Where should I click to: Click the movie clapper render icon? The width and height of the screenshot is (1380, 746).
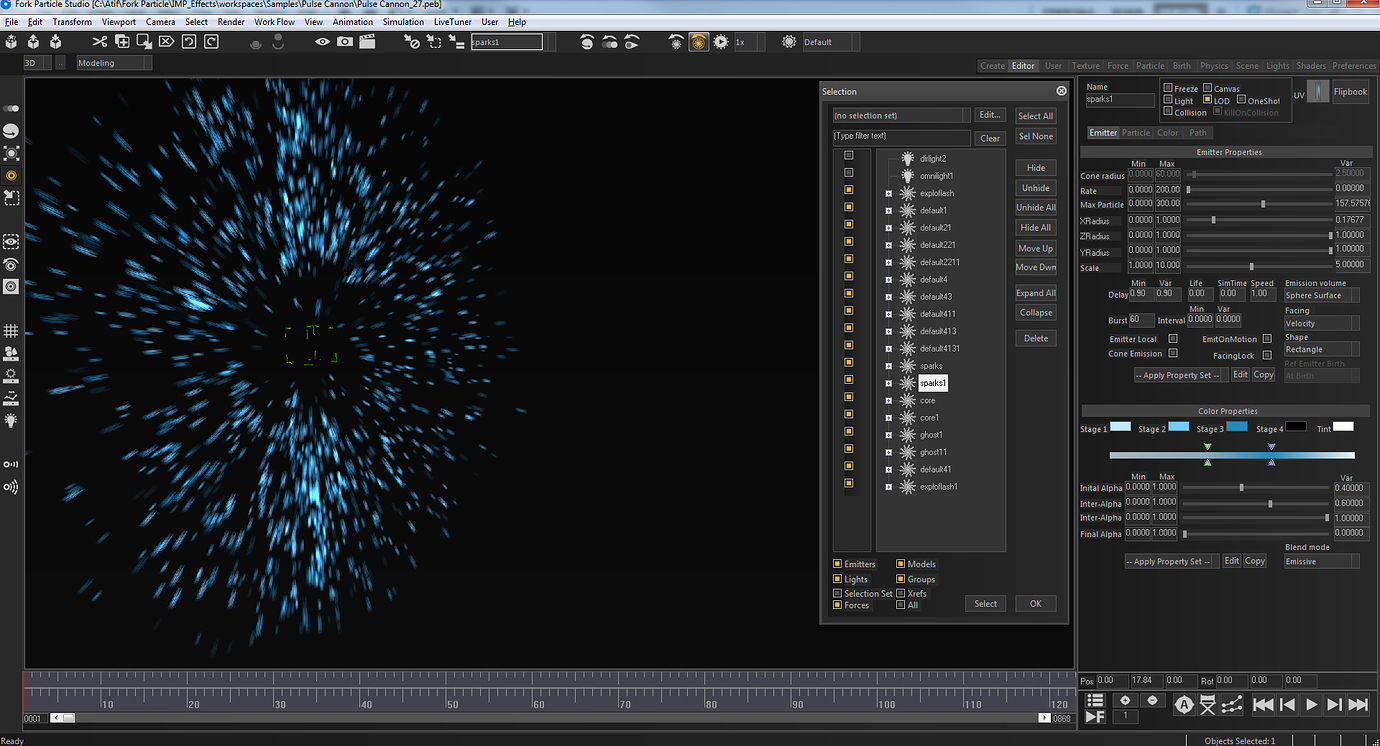coord(366,41)
